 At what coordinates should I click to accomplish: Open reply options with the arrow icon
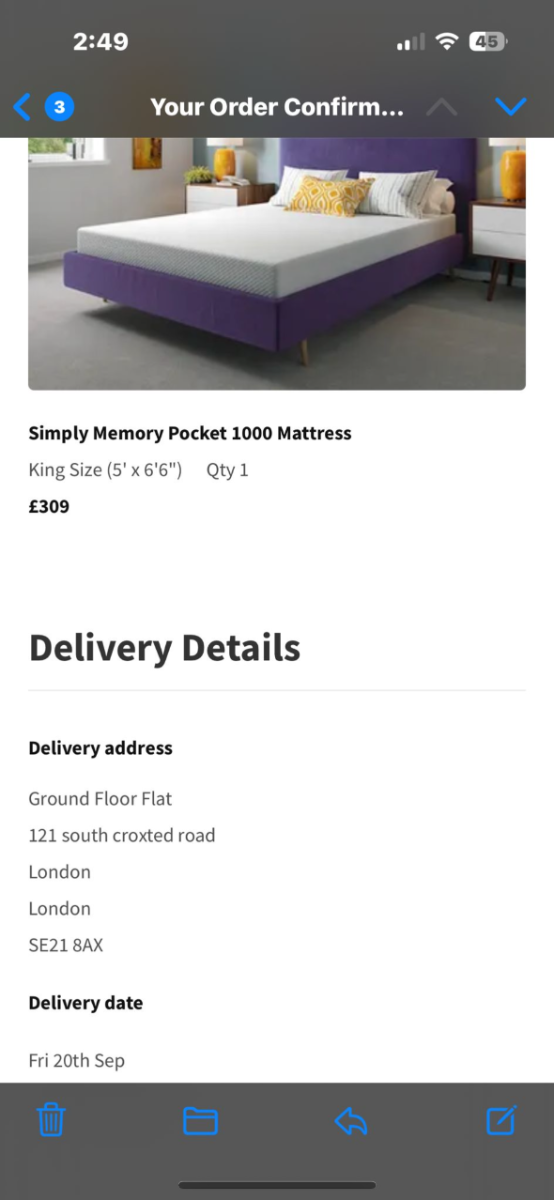point(351,1121)
